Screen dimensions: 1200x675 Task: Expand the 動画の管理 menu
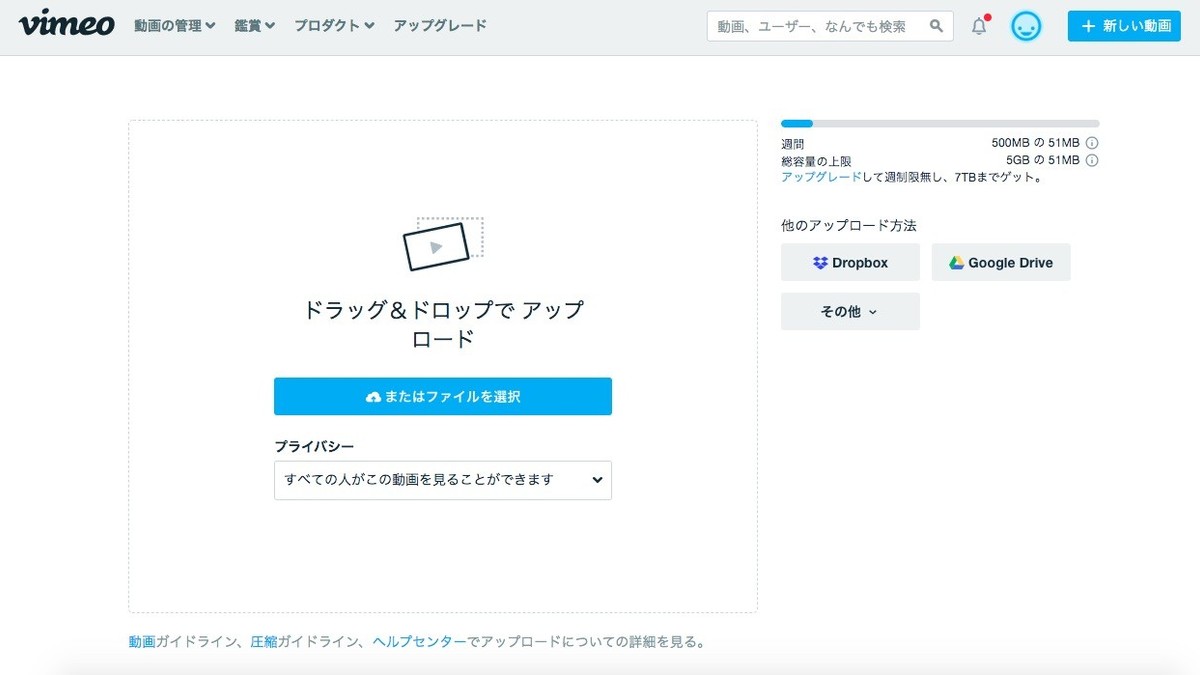coord(174,26)
